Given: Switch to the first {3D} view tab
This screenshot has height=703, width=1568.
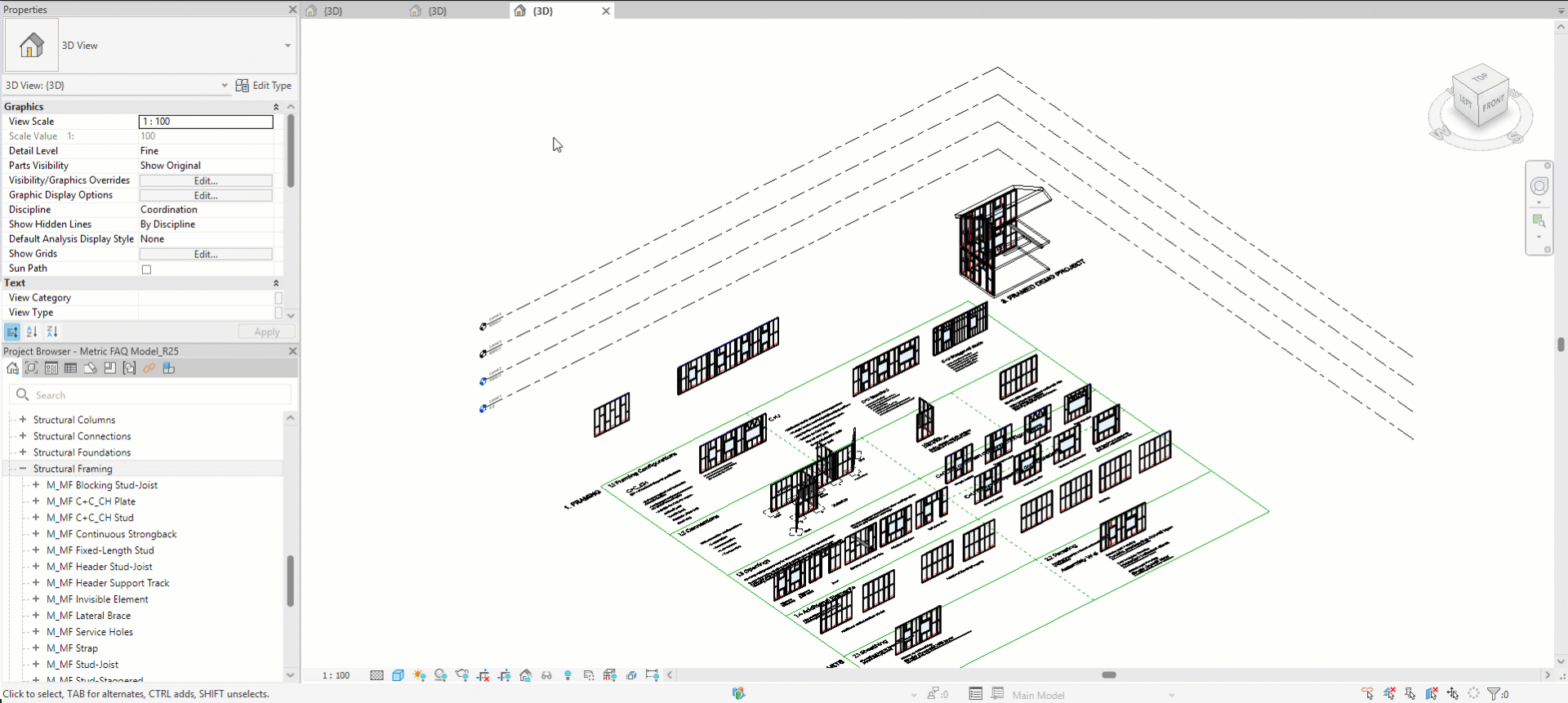Looking at the screenshot, I should tap(333, 11).
